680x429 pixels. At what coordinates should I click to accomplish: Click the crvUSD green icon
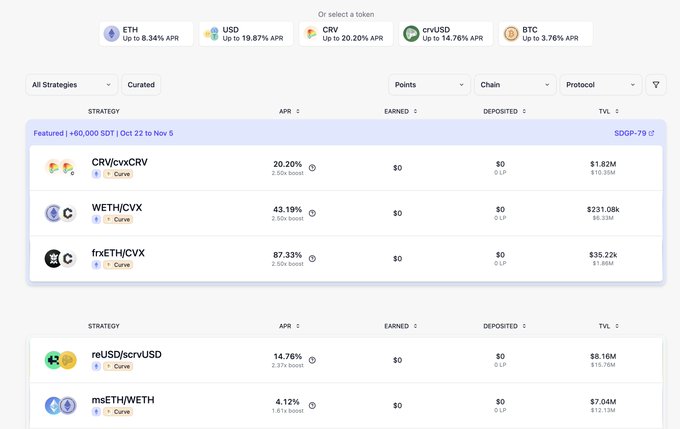click(x=411, y=33)
